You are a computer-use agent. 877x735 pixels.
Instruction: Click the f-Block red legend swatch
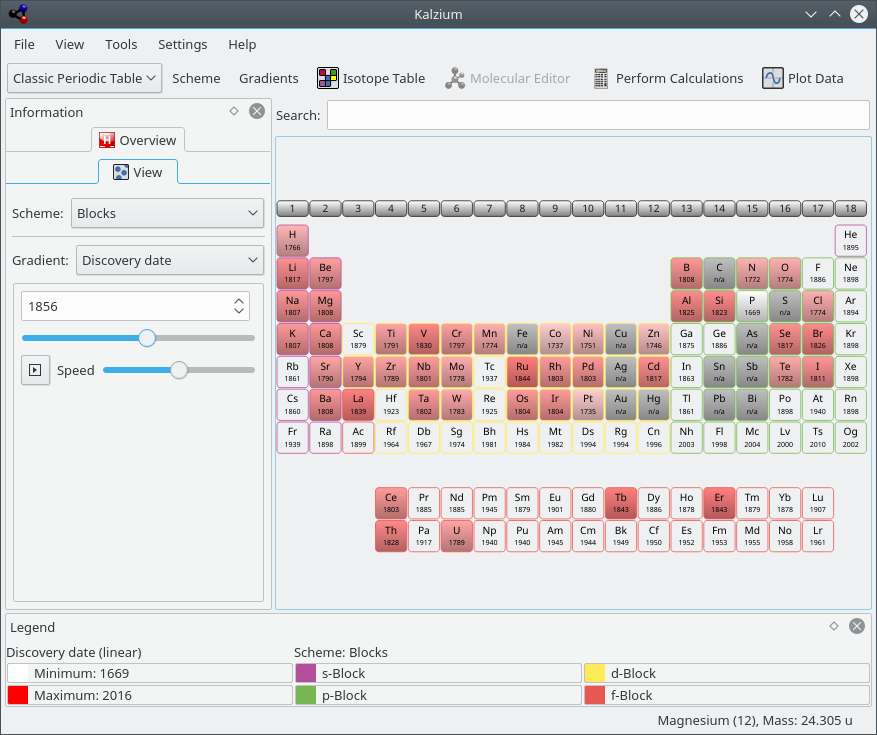[x=595, y=695]
